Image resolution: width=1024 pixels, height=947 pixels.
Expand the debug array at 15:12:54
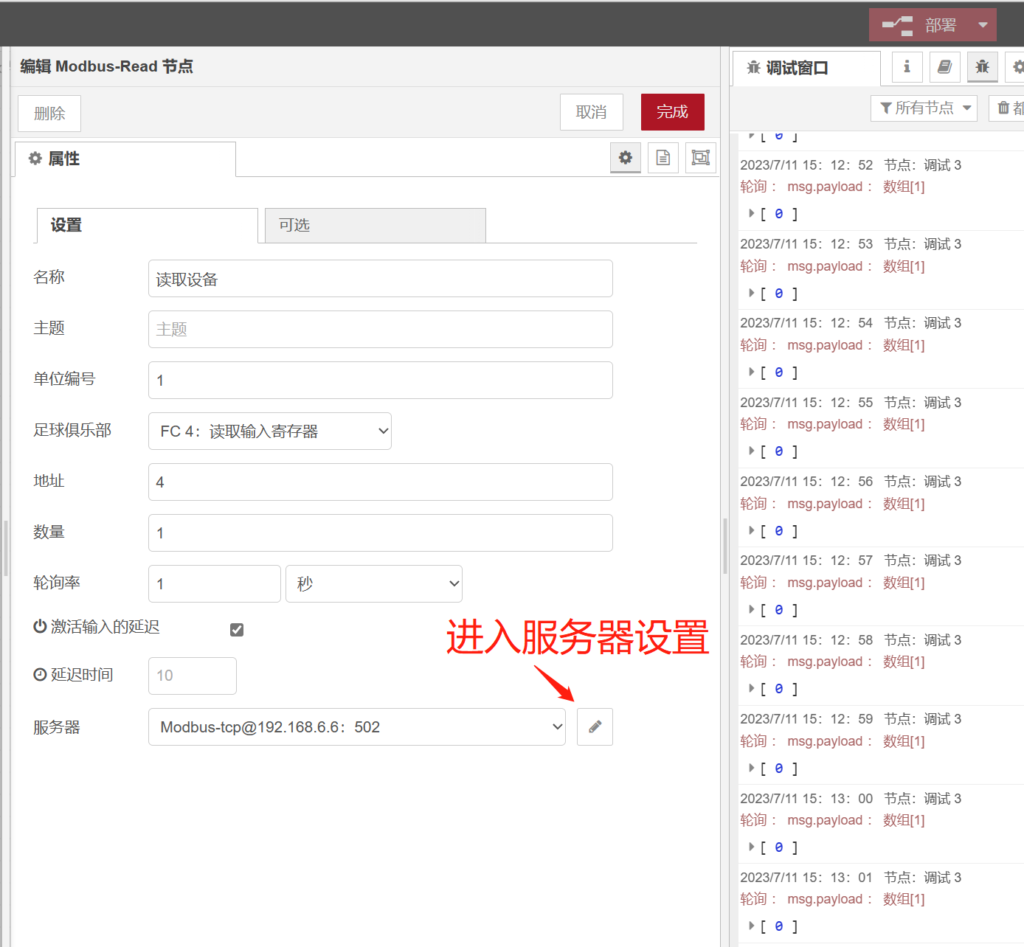point(751,372)
